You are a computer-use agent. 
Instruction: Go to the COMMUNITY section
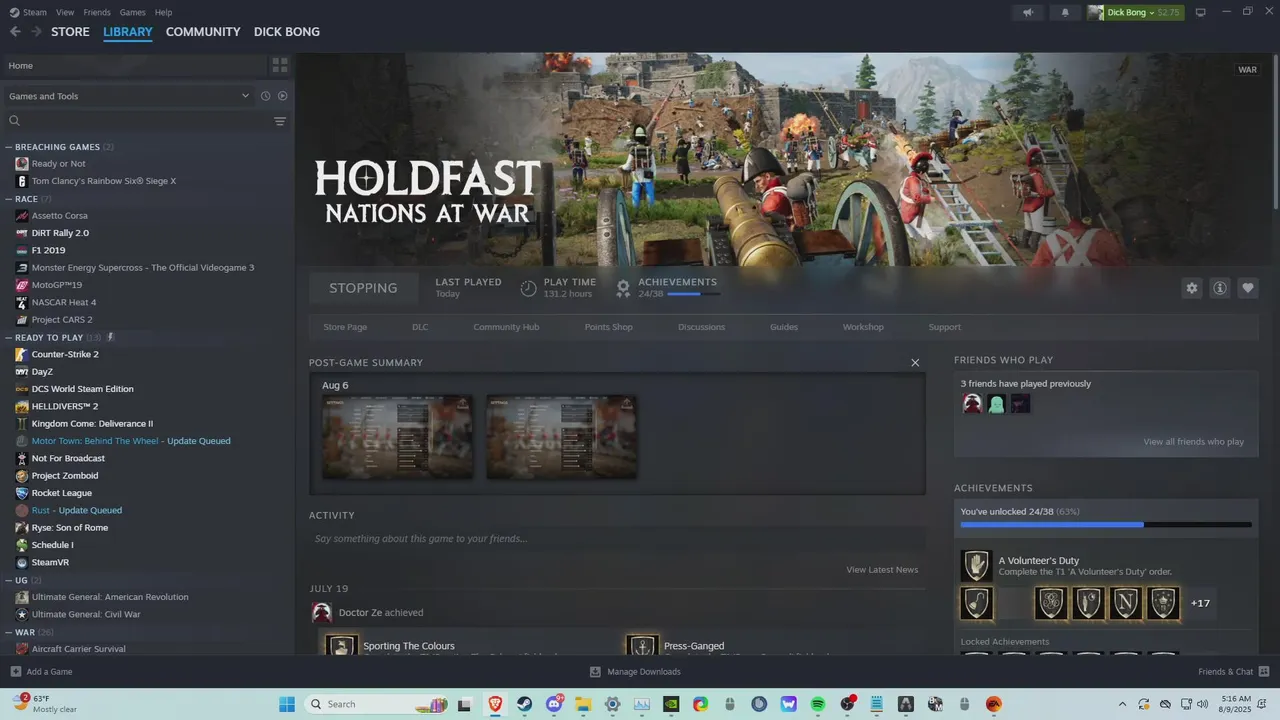203,32
